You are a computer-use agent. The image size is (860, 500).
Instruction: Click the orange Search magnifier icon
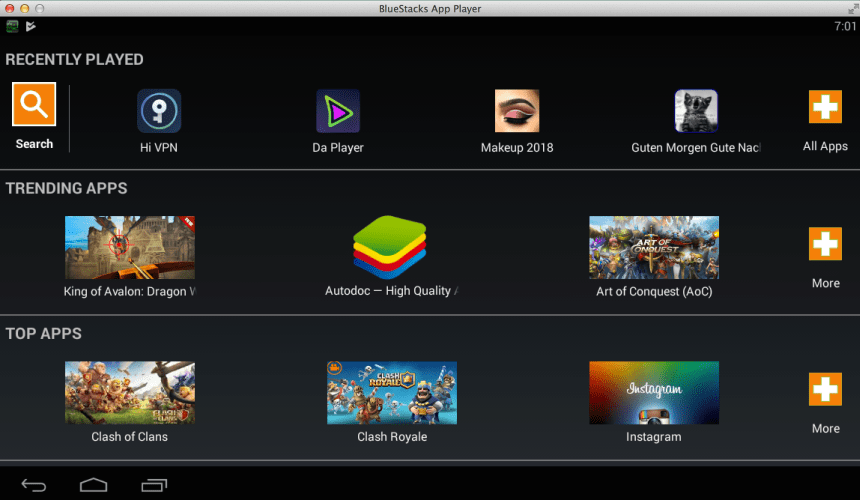(34, 105)
